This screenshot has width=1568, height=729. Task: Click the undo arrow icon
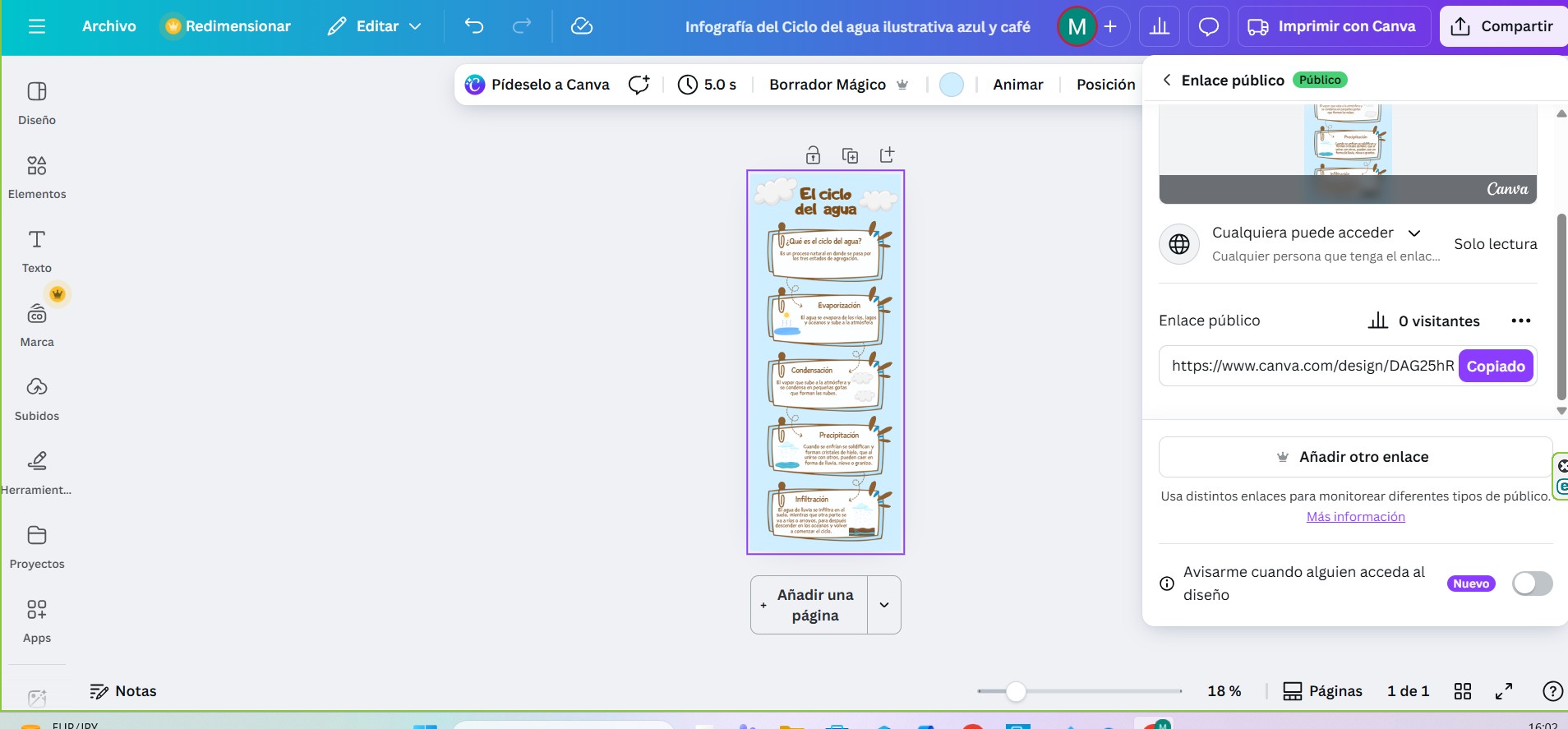pos(474,26)
